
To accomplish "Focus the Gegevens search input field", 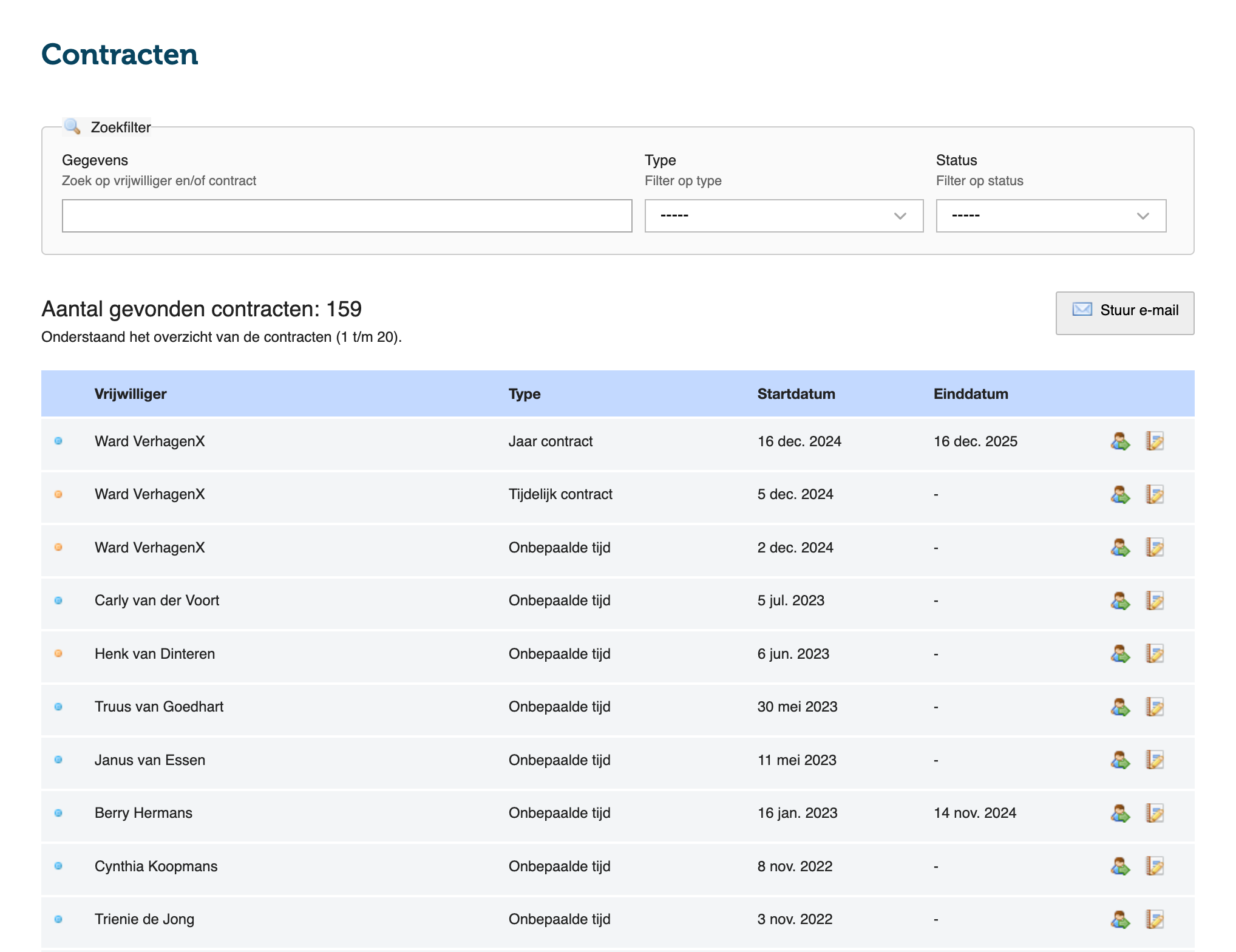I will coord(347,216).
